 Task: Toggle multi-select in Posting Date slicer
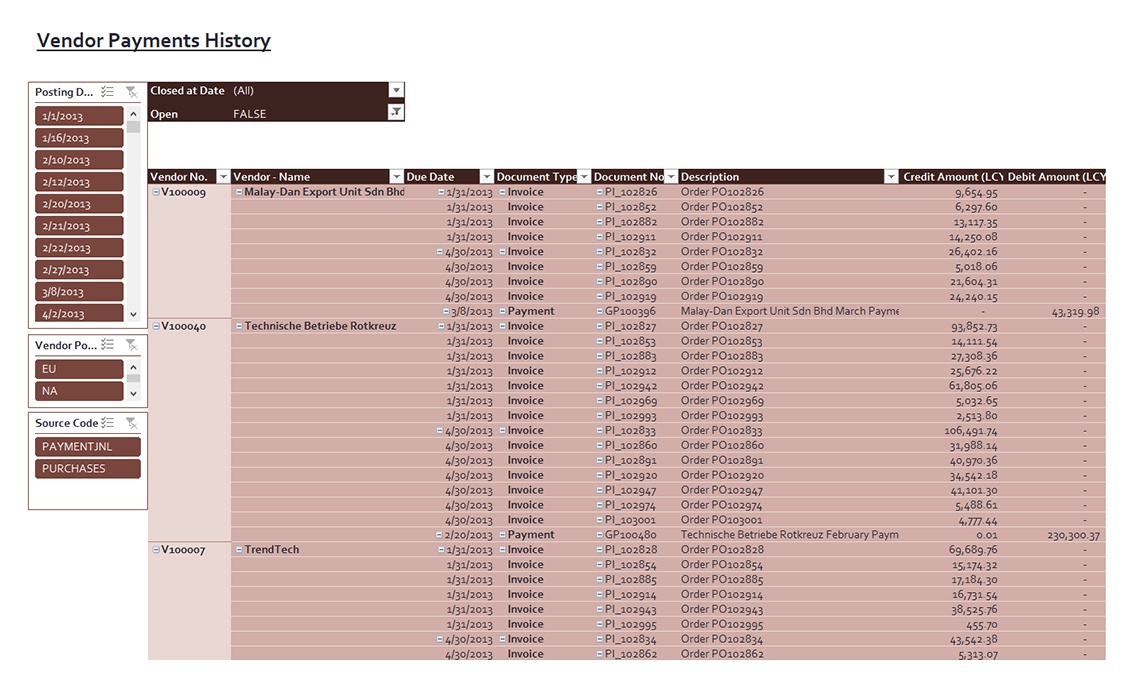(x=108, y=92)
